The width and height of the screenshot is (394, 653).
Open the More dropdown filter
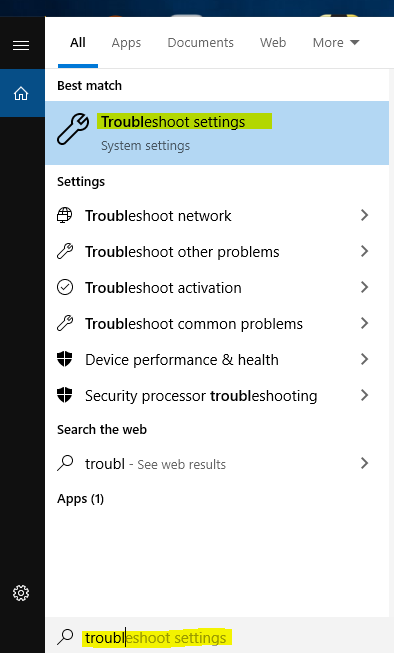pyautogui.click(x=336, y=42)
